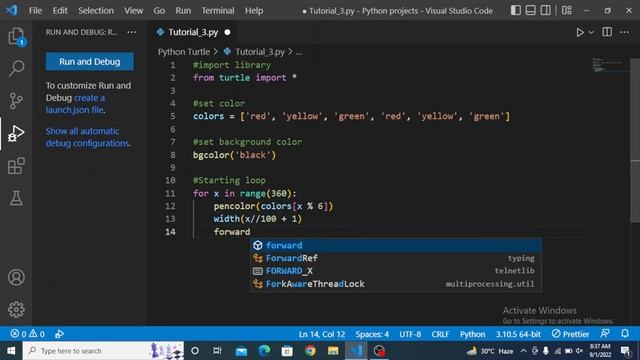
Task: Open Run and Debug panel ellipsis menu
Action: [131, 32]
